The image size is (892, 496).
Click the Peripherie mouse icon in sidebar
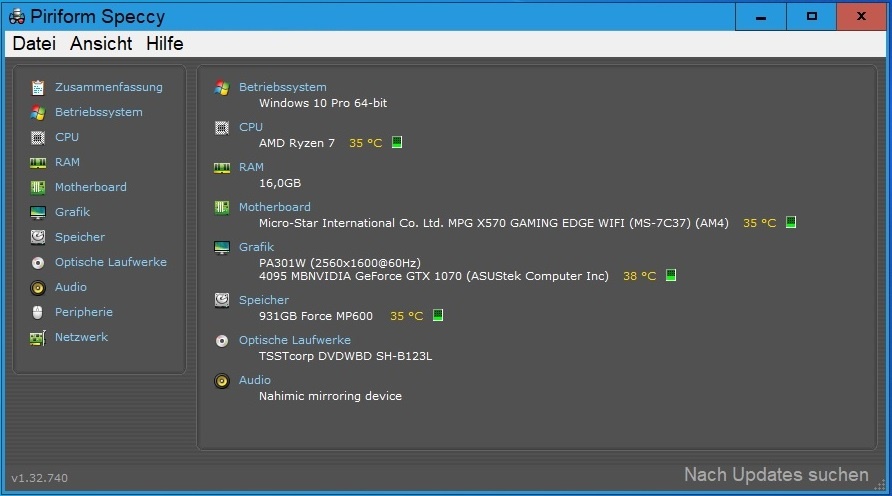click(38, 312)
